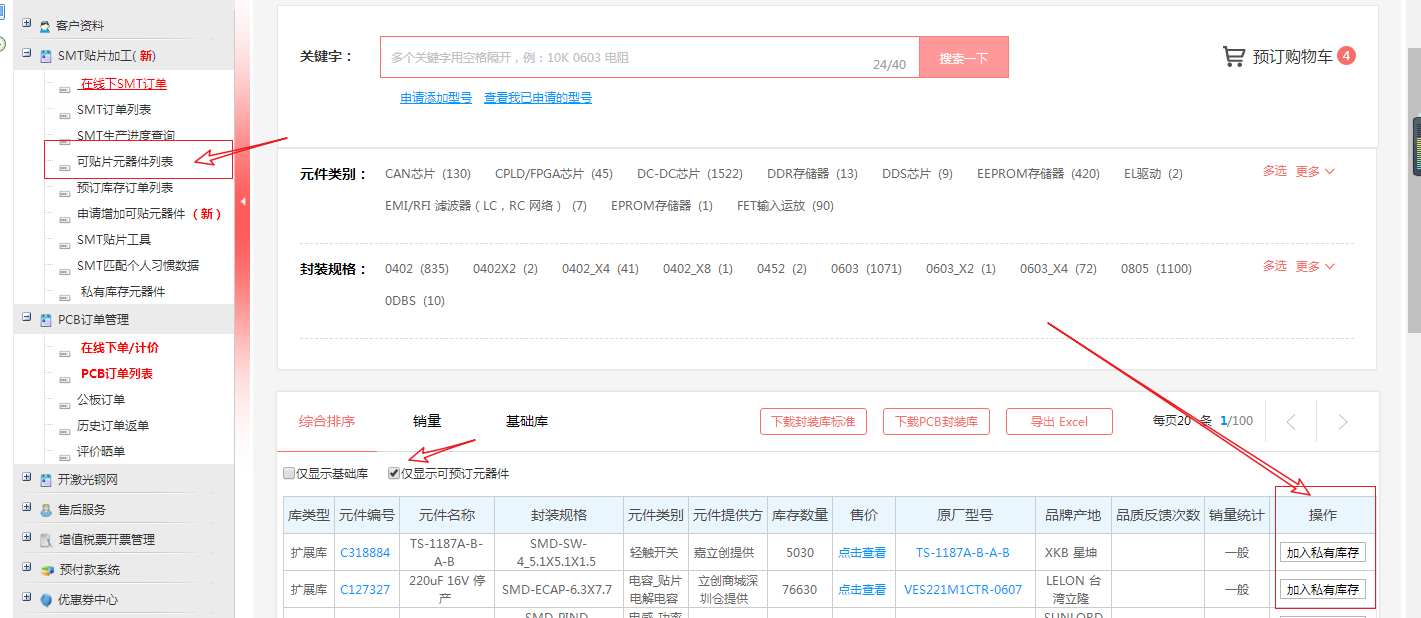This screenshot has height=618, width=1421.
Task: Expand 更多 in the 封装规格 row
Action: tap(1314, 266)
